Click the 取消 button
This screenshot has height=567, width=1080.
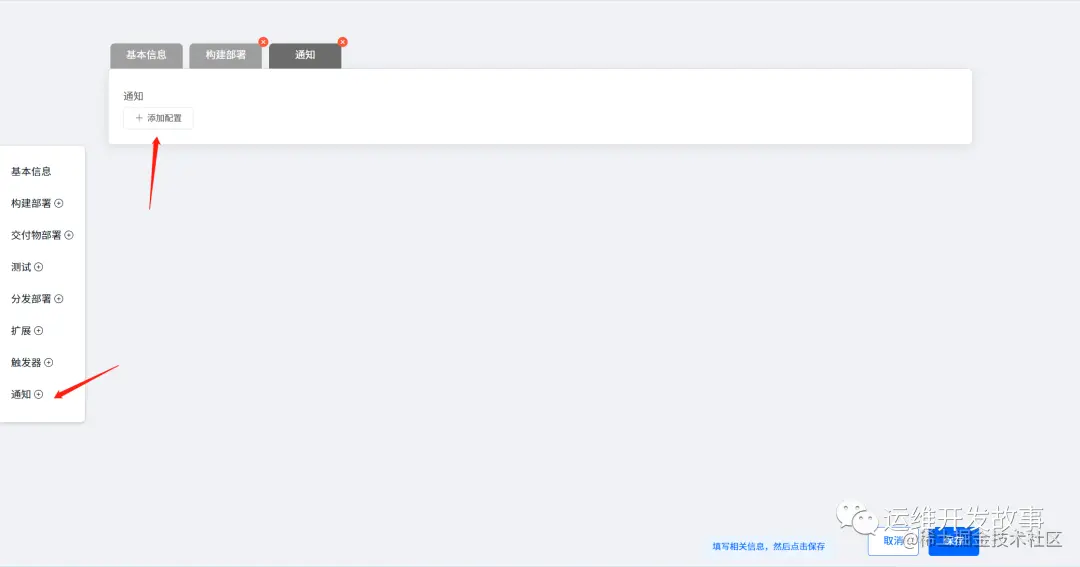893,542
